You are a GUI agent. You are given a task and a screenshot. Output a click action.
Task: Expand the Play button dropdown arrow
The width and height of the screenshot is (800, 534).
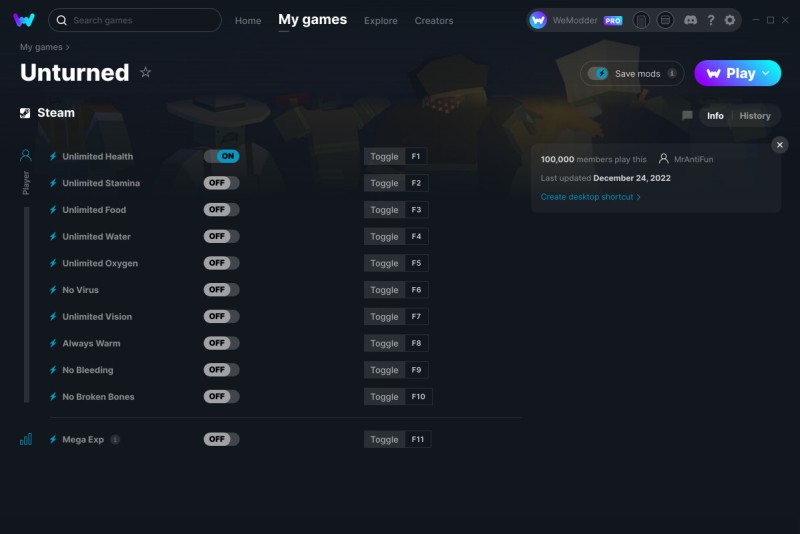coord(766,73)
